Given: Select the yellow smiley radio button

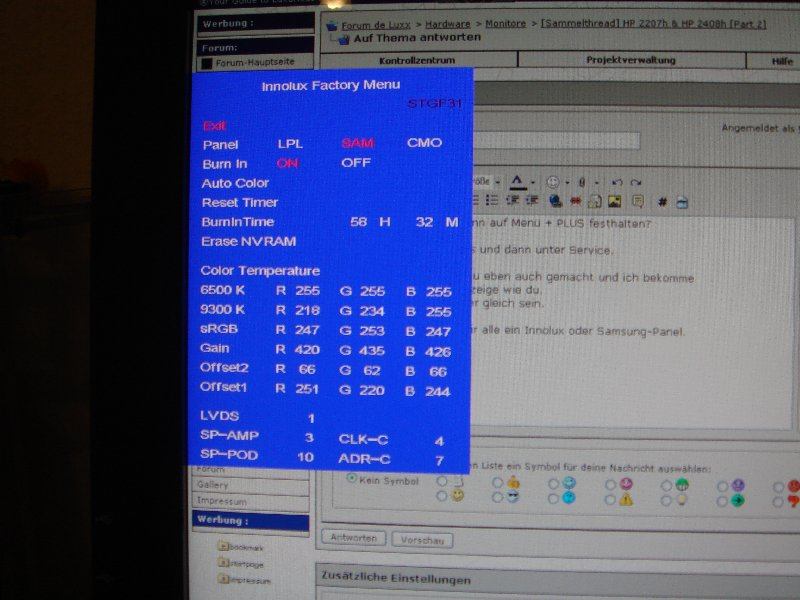Looking at the screenshot, I should click(x=442, y=495).
